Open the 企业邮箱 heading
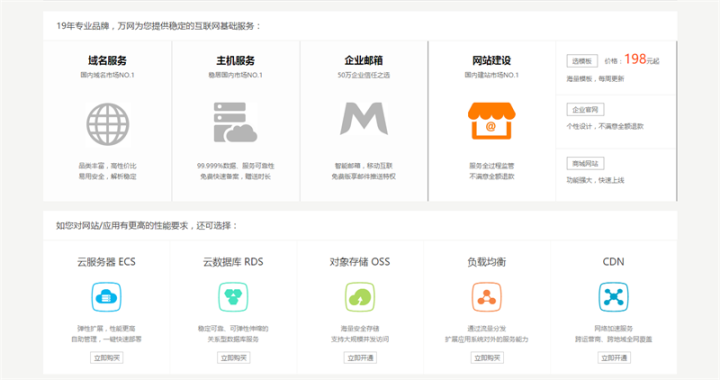Image resolution: width=720 pixels, height=380 pixels. click(364, 61)
